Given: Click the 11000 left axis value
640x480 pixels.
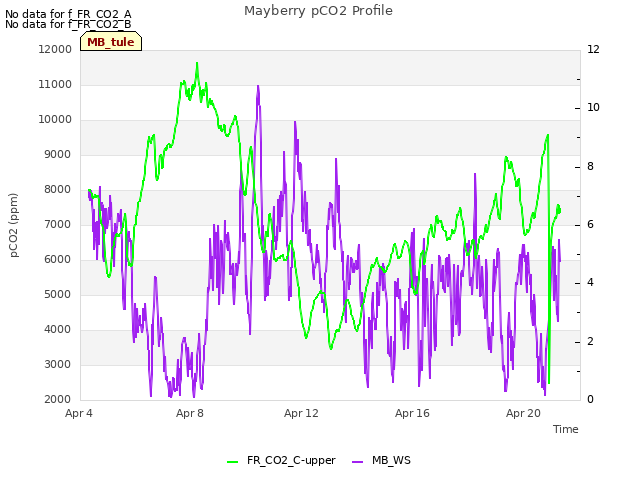Looking at the screenshot, I should click(55, 84).
